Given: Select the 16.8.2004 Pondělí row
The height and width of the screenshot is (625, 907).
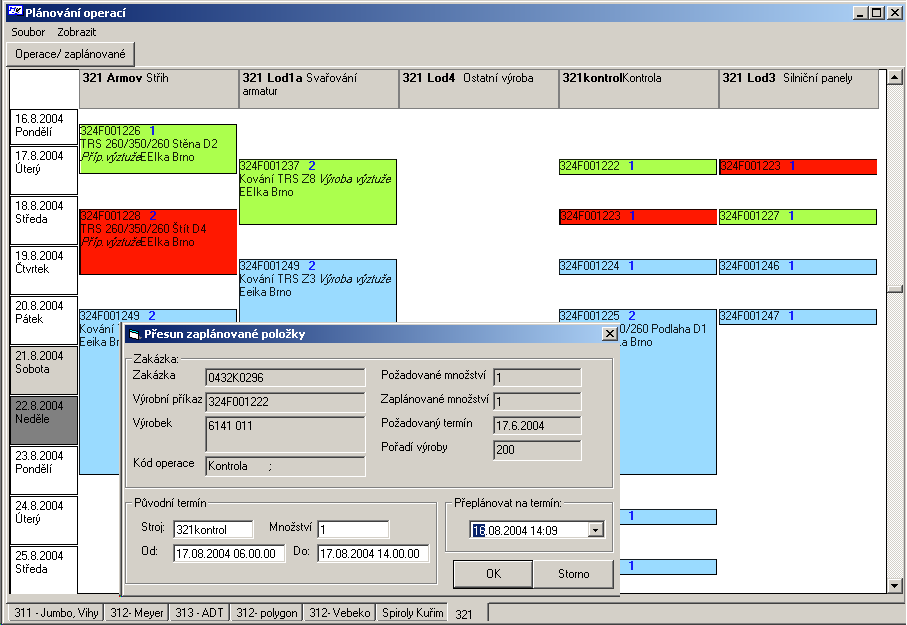Looking at the screenshot, I should point(44,127).
